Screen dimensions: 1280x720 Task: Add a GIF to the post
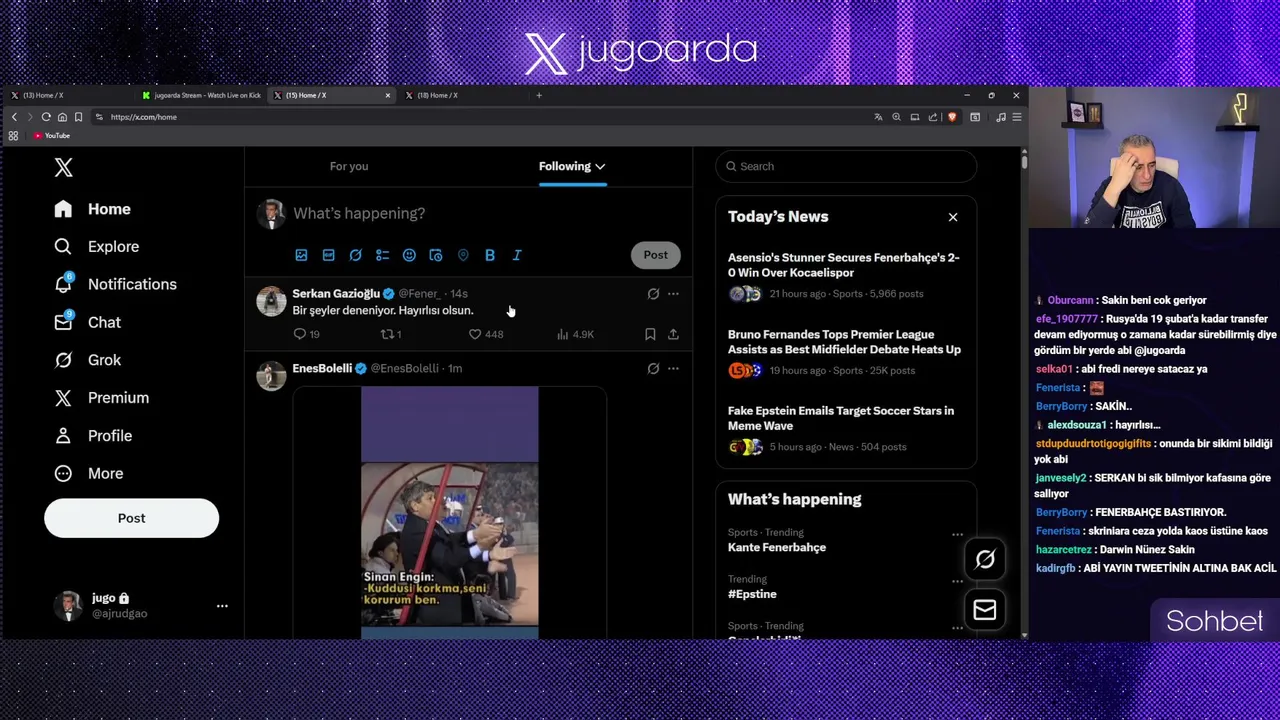pyautogui.click(x=328, y=255)
